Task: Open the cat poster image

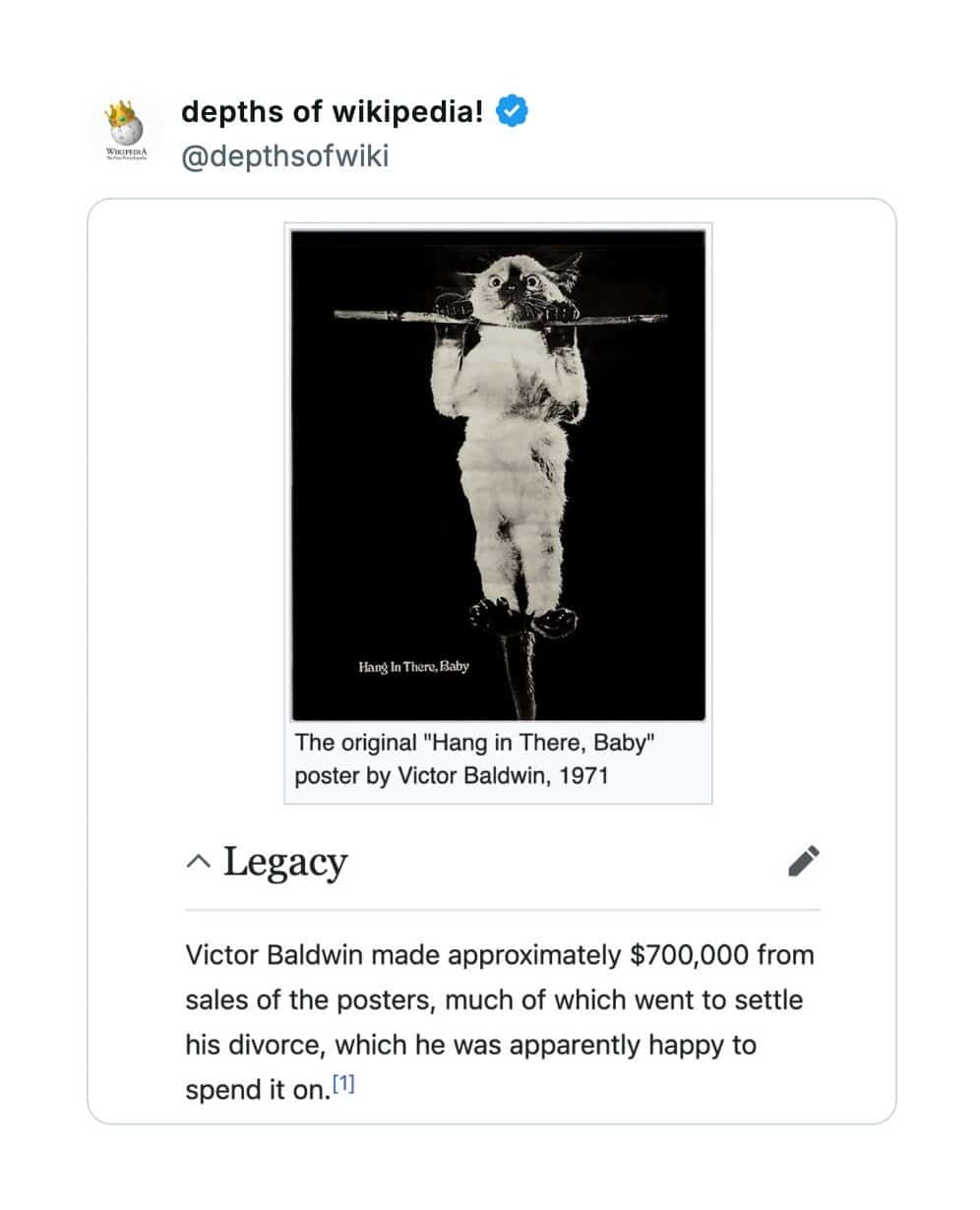Action: coord(498,475)
